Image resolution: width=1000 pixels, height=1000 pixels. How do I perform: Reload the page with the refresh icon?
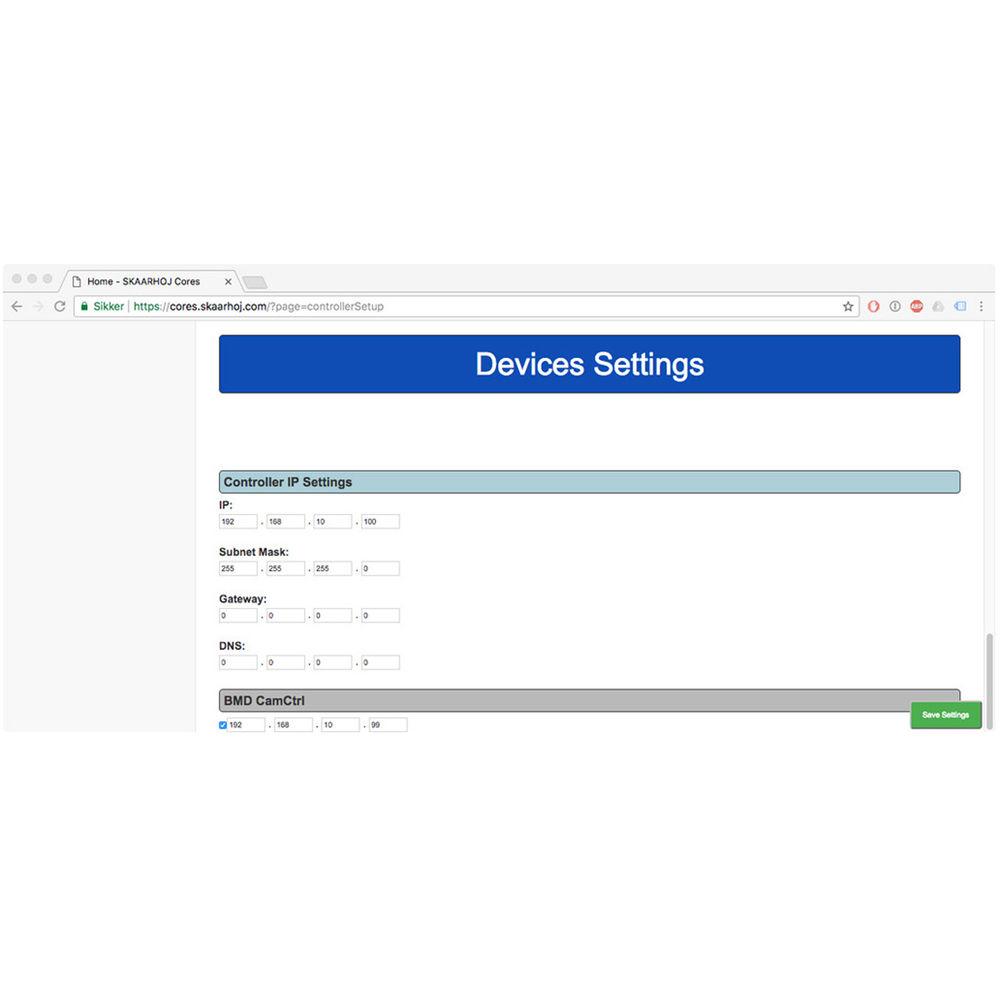(60, 307)
